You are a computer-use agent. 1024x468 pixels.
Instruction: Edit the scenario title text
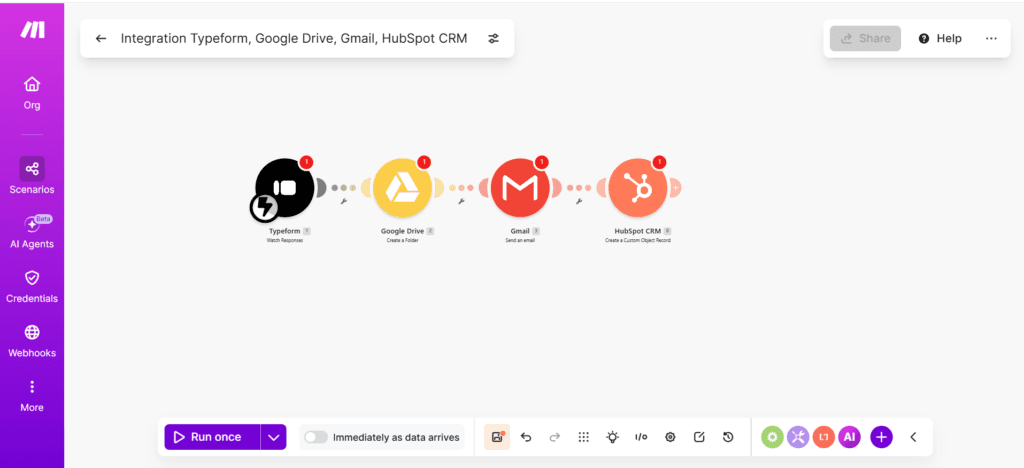(294, 39)
